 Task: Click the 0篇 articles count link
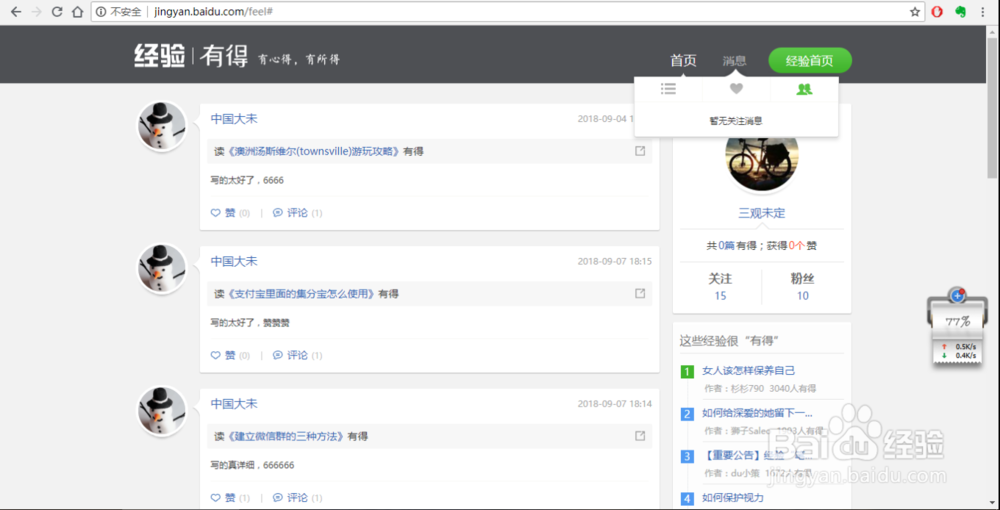[x=726, y=245]
